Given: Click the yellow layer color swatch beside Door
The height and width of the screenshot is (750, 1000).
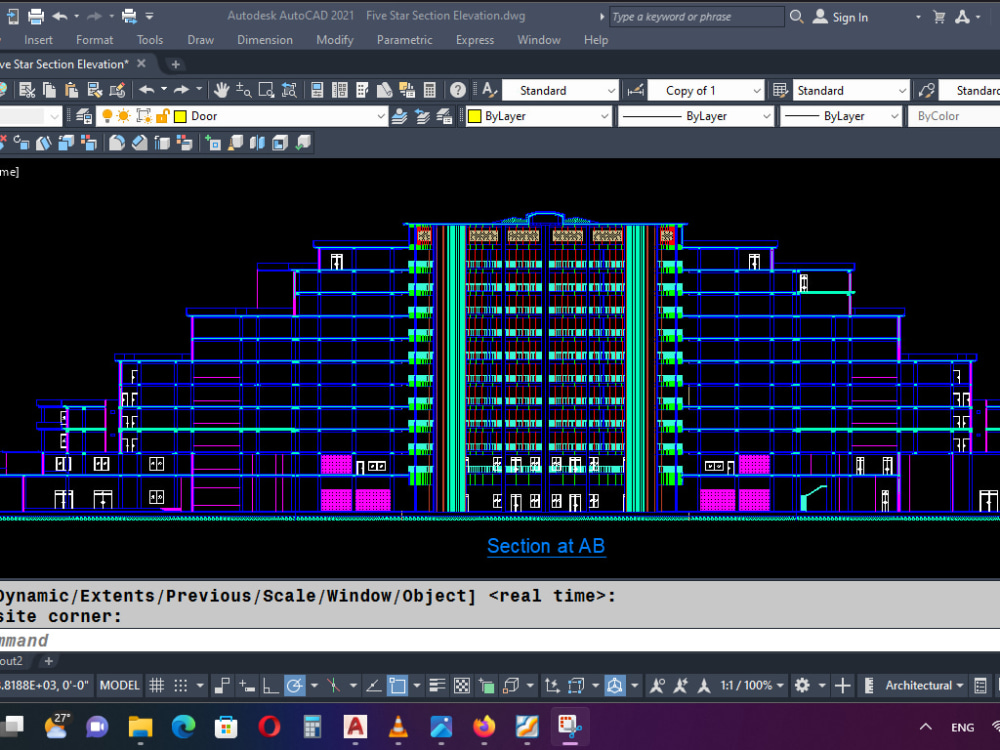Looking at the screenshot, I should pos(180,115).
